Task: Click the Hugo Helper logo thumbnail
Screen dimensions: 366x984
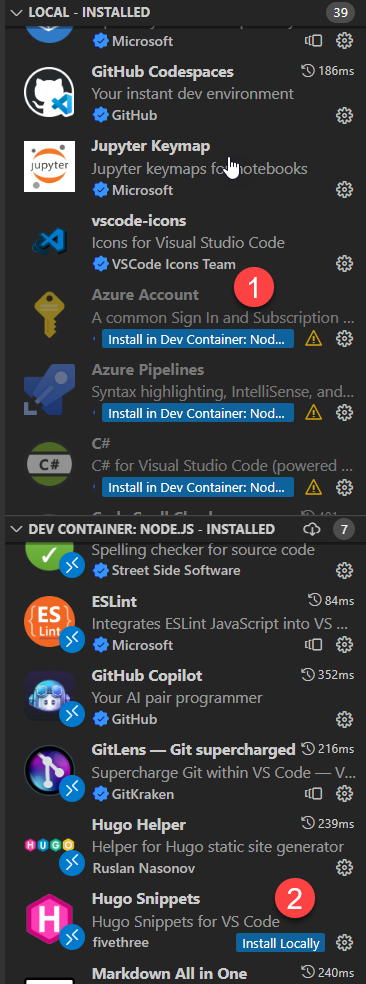Action: click(49, 845)
